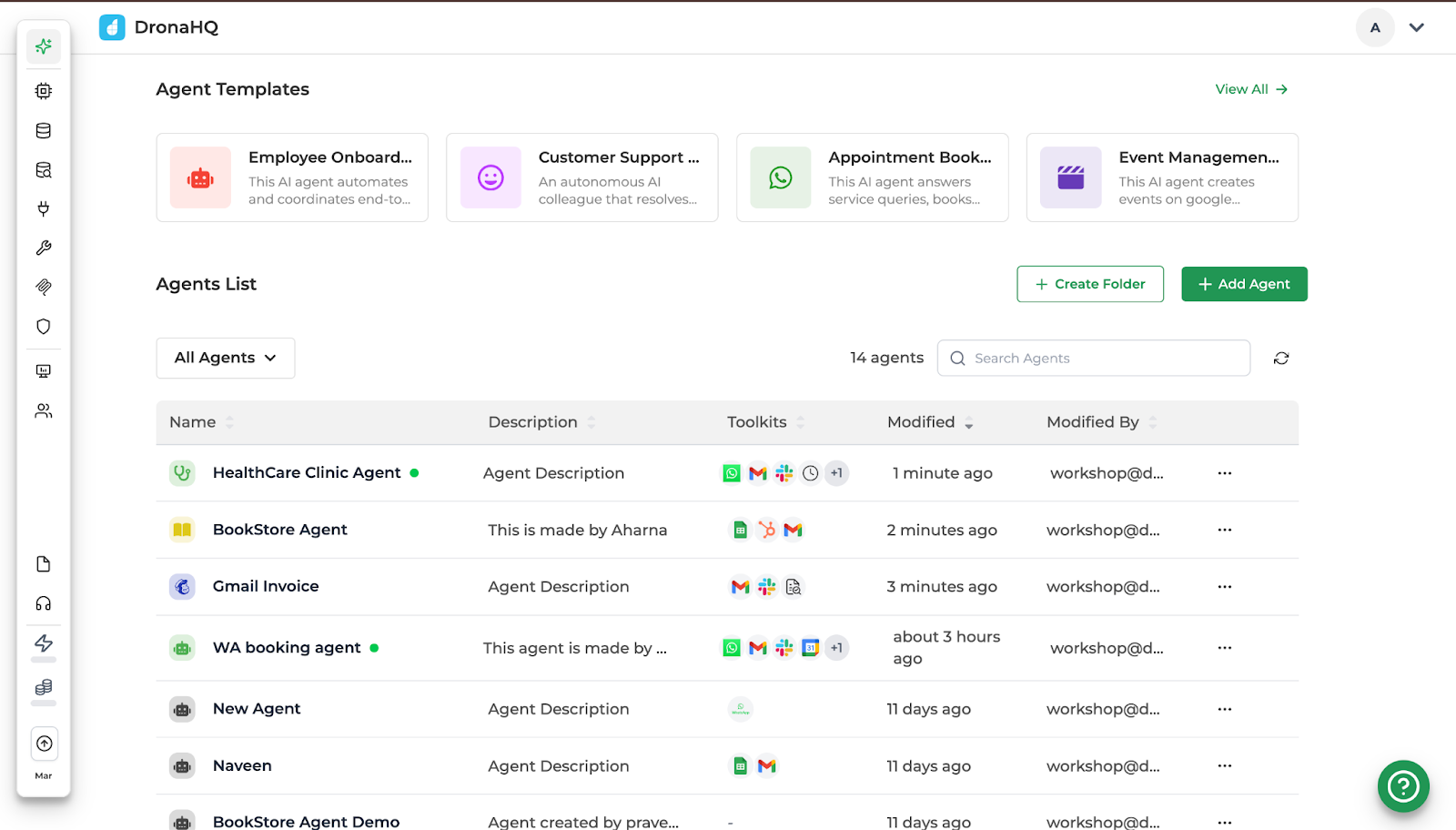Refresh the agents list
The height and width of the screenshot is (830, 1456).
click(1281, 359)
